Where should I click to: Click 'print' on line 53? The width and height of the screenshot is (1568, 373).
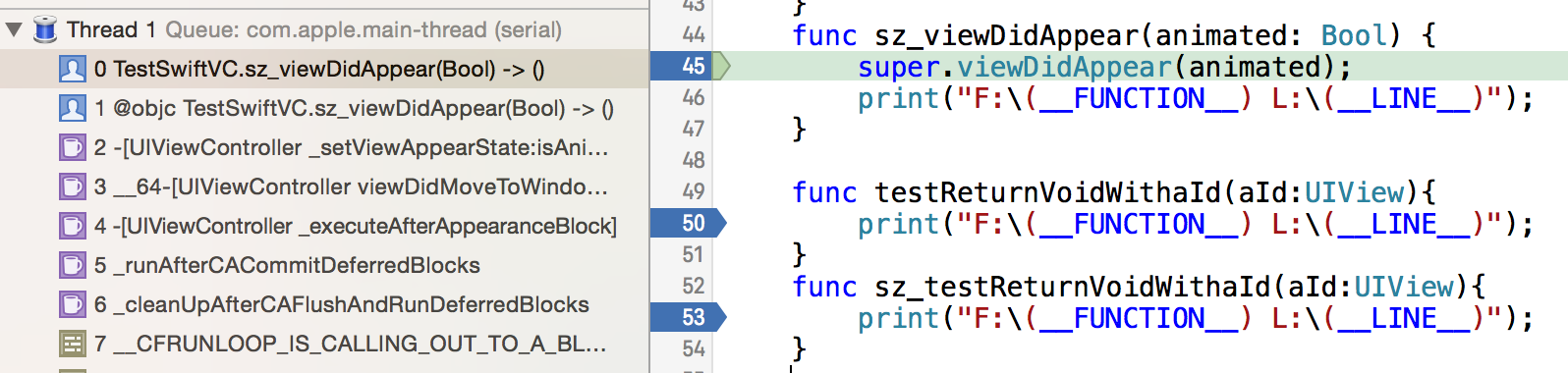click(899, 319)
